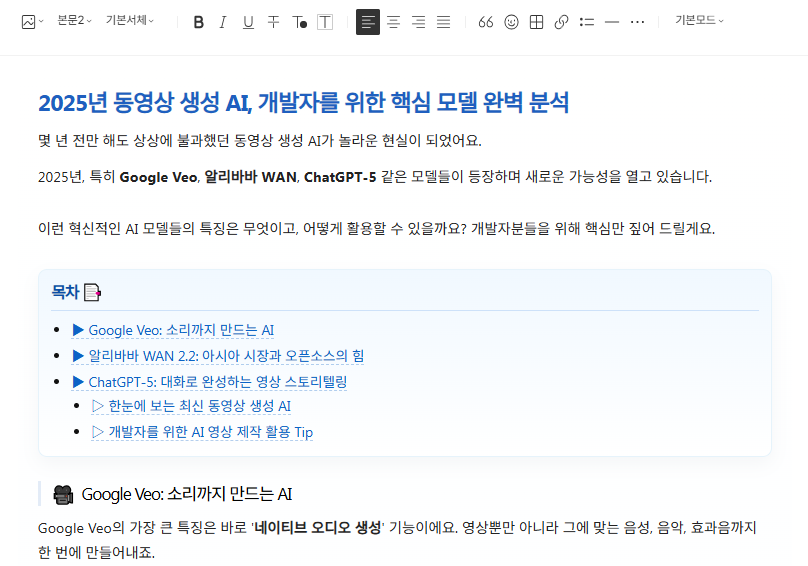Open the 기본모드 editor mode menu
The image size is (808, 566).
coord(699,21)
